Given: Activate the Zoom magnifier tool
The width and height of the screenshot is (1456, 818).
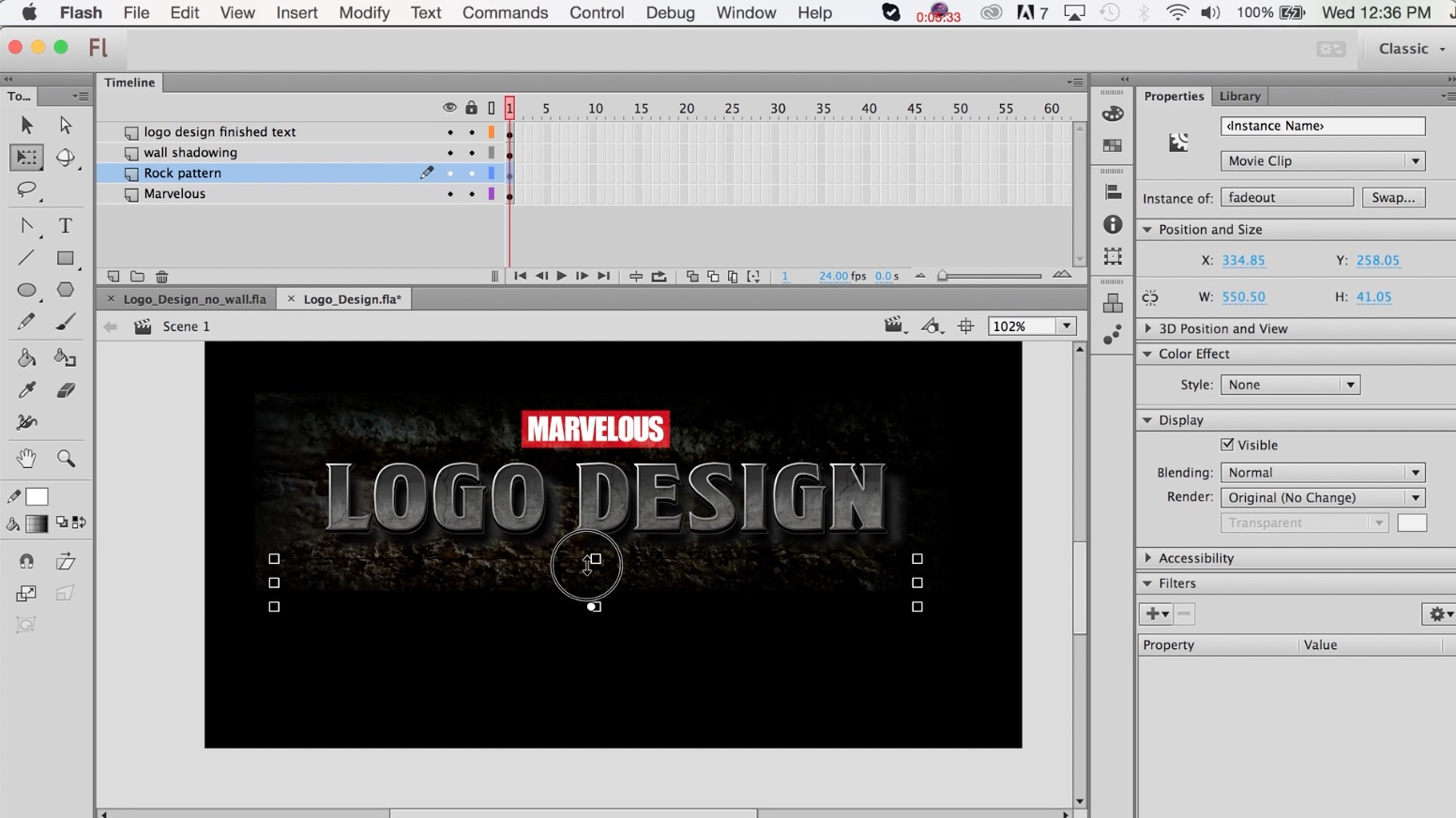Looking at the screenshot, I should 65,459.
